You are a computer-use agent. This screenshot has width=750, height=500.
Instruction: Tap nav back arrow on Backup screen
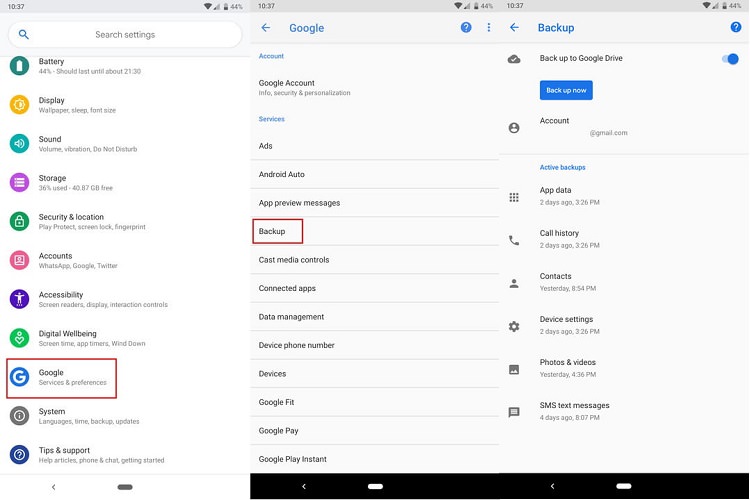coord(552,486)
